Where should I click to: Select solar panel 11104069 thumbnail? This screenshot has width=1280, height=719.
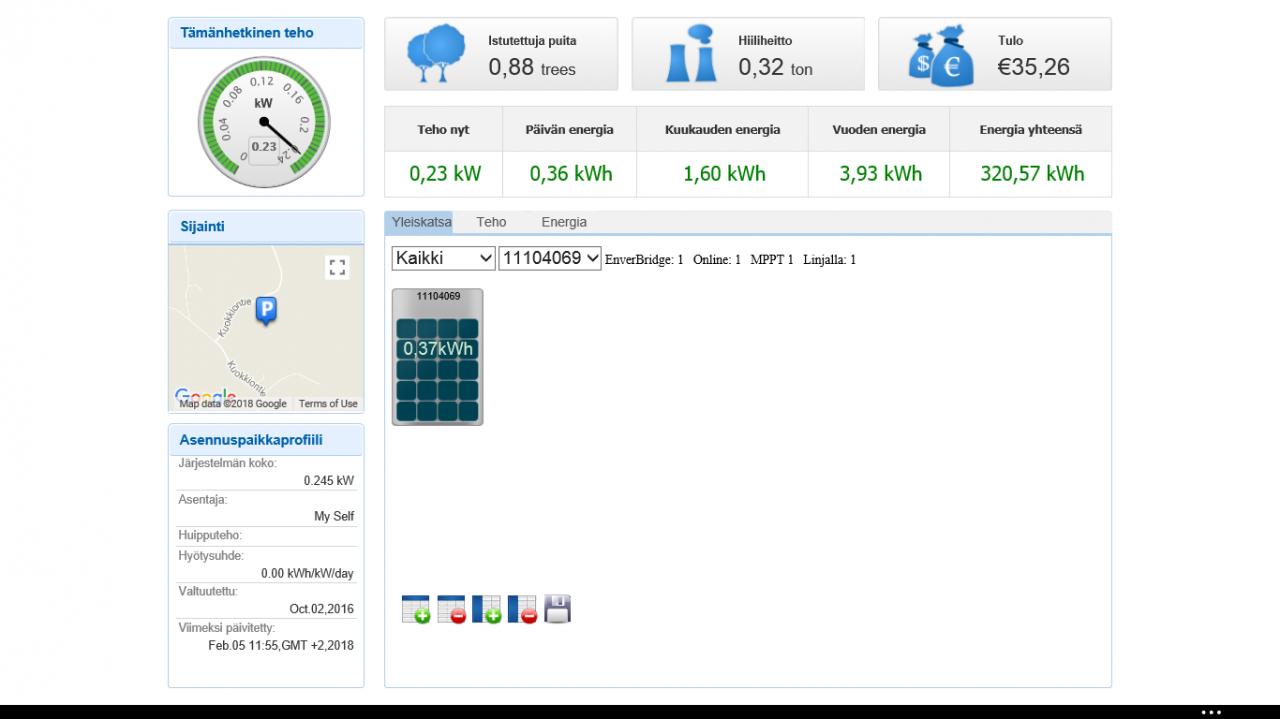tap(437, 357)
